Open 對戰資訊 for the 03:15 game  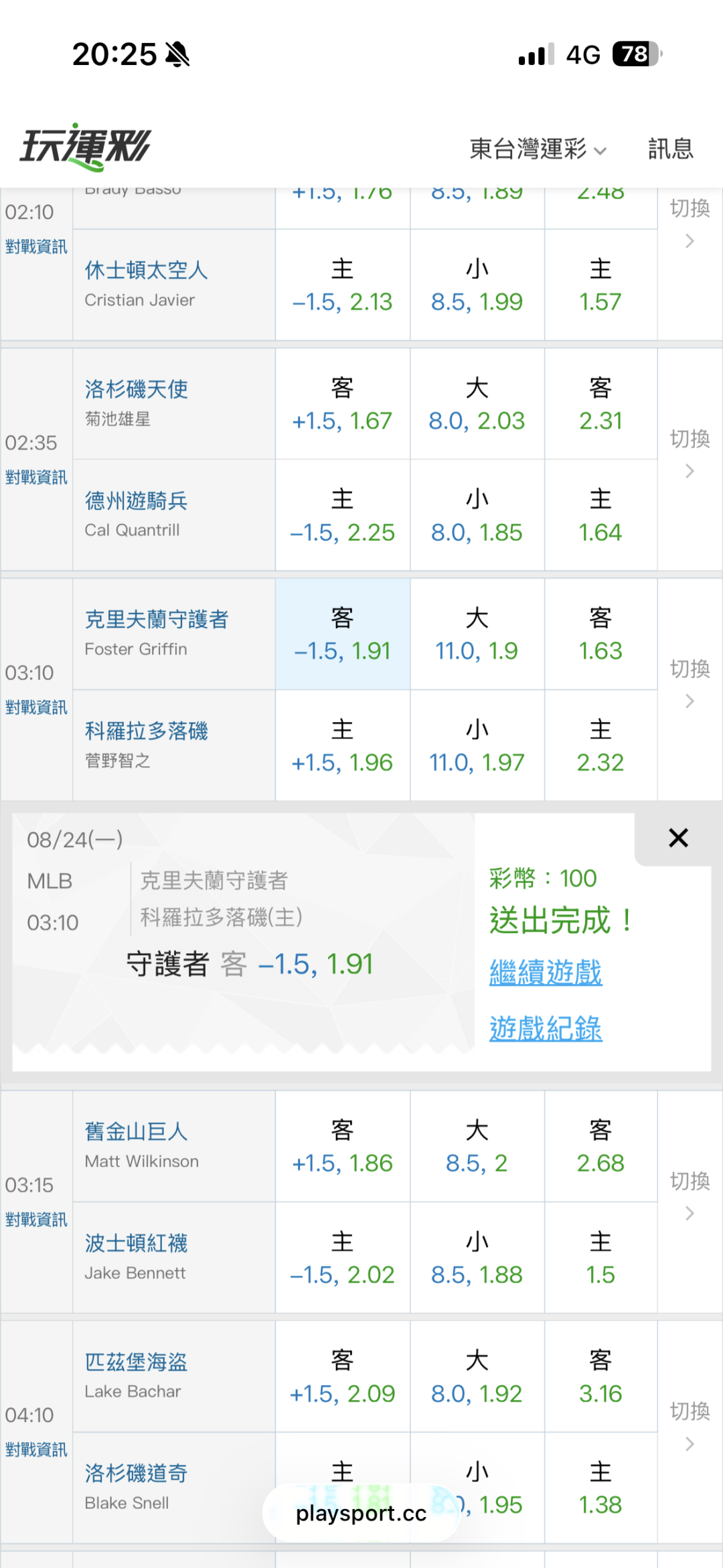36,1219
